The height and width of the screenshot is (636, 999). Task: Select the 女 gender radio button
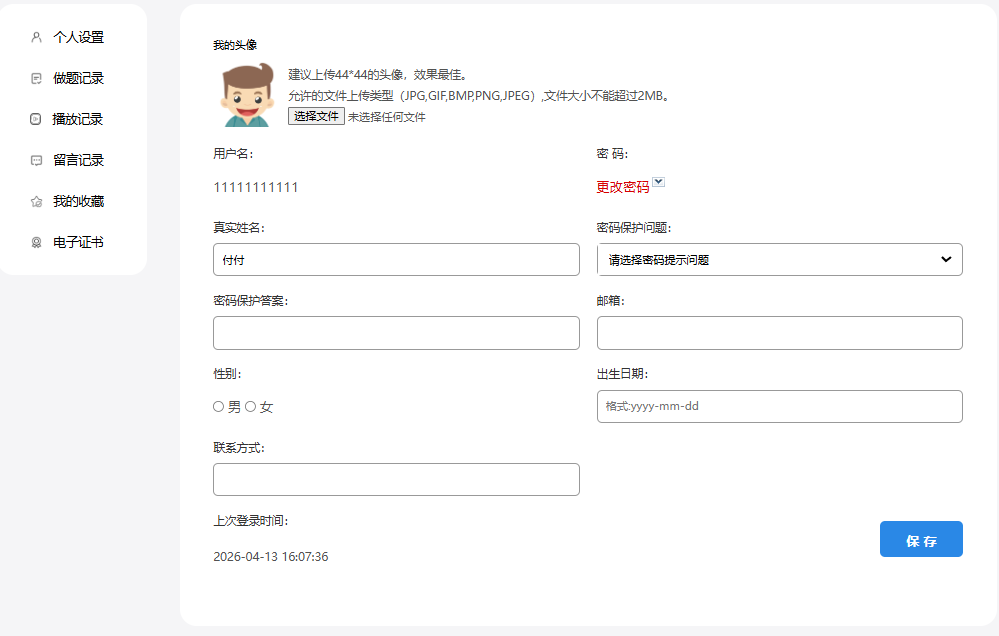pyautogui.click(x=250, y=407)
